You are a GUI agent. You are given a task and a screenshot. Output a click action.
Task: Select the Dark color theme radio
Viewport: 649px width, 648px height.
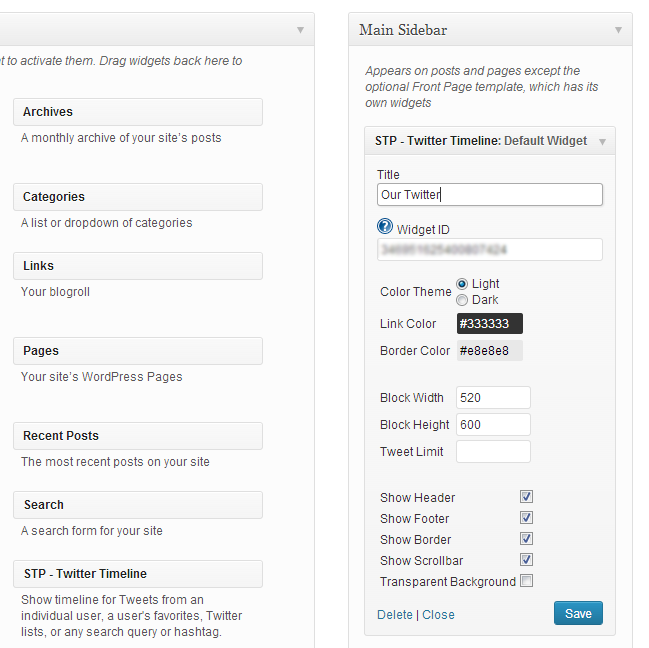tap(462, 300)
